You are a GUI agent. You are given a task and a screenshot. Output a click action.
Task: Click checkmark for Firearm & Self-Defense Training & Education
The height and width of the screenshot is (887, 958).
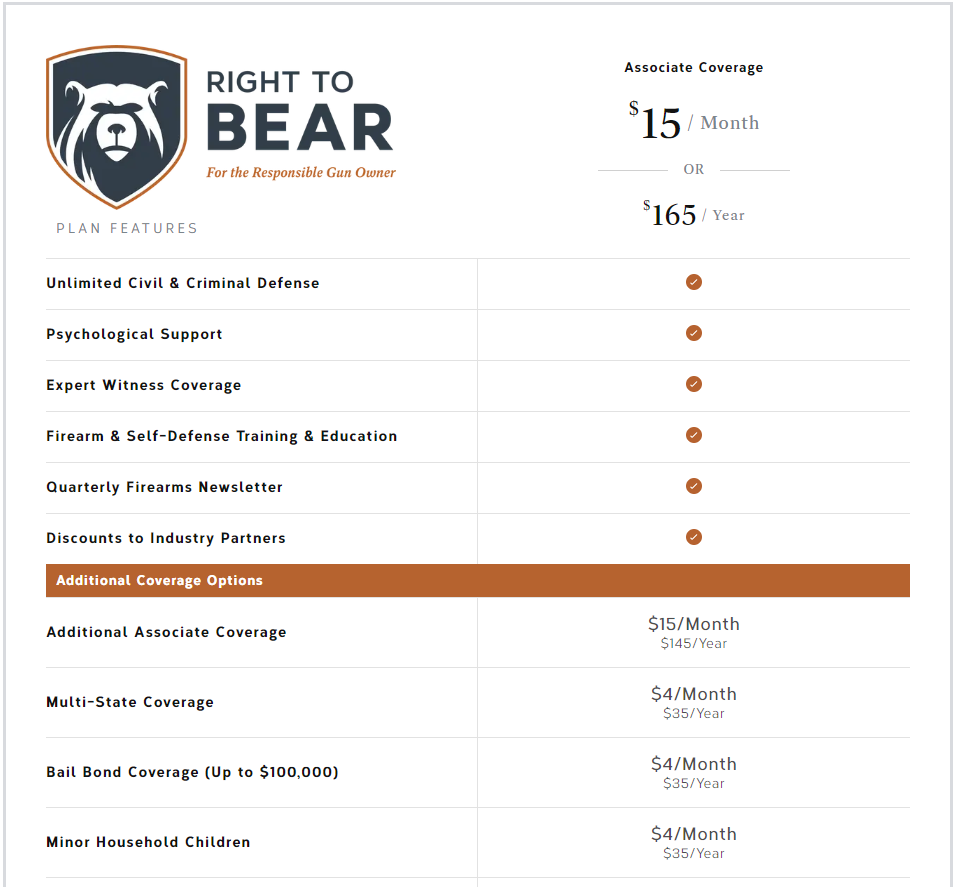(693, 435)
